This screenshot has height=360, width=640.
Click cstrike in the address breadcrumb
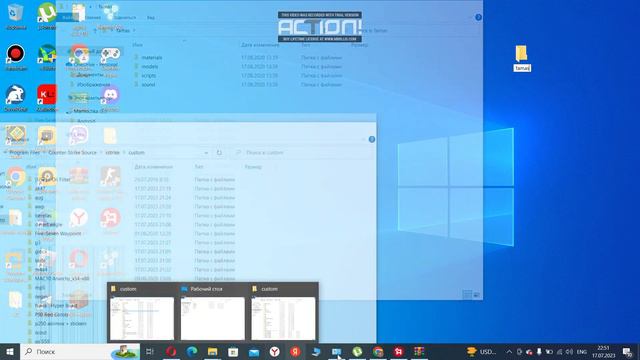(x=112, y=152)
